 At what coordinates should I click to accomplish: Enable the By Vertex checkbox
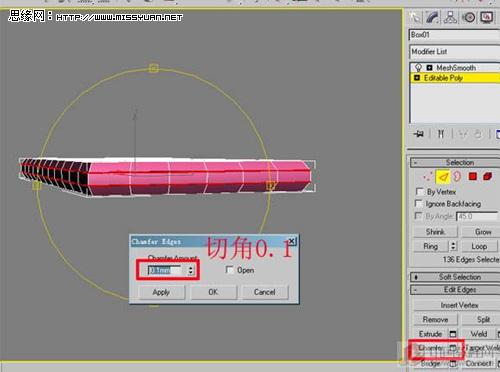point(419,192)
